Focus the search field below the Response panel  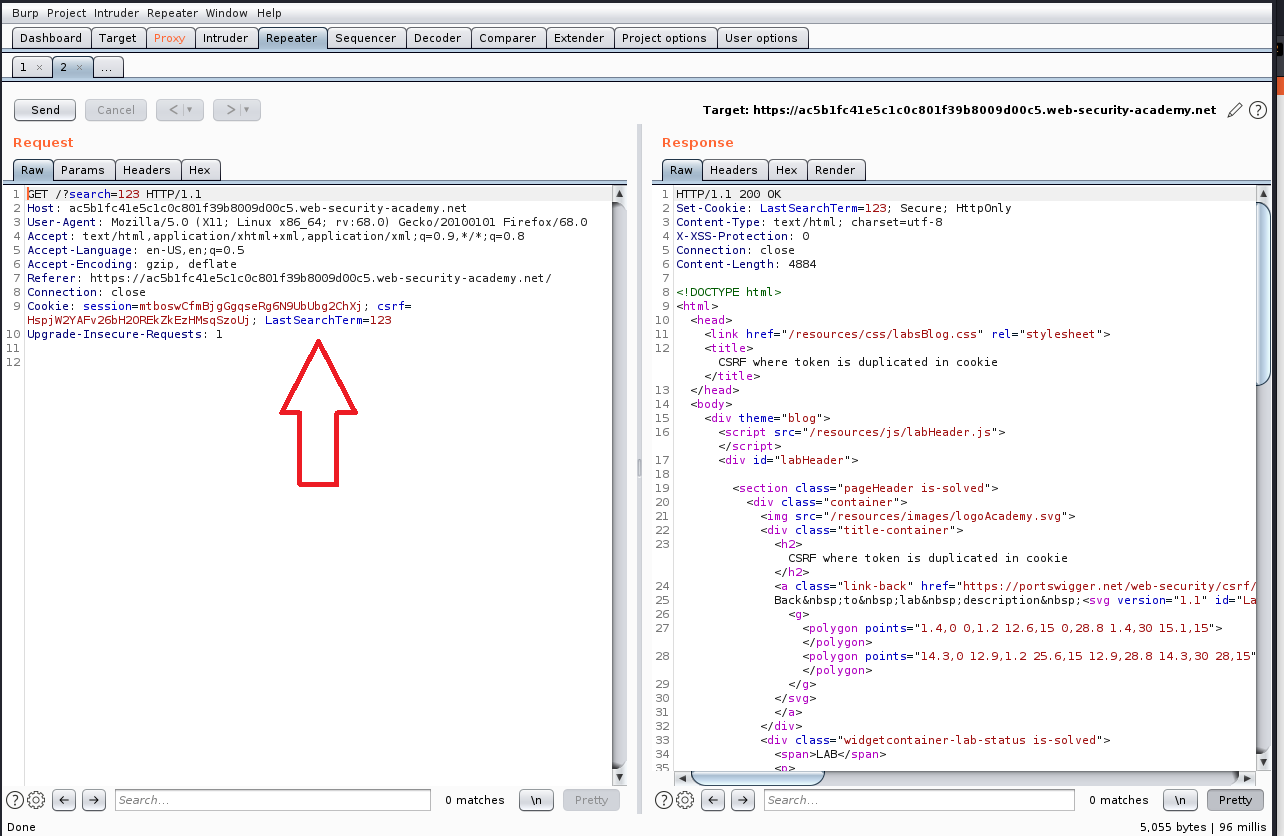coord(920,800)
